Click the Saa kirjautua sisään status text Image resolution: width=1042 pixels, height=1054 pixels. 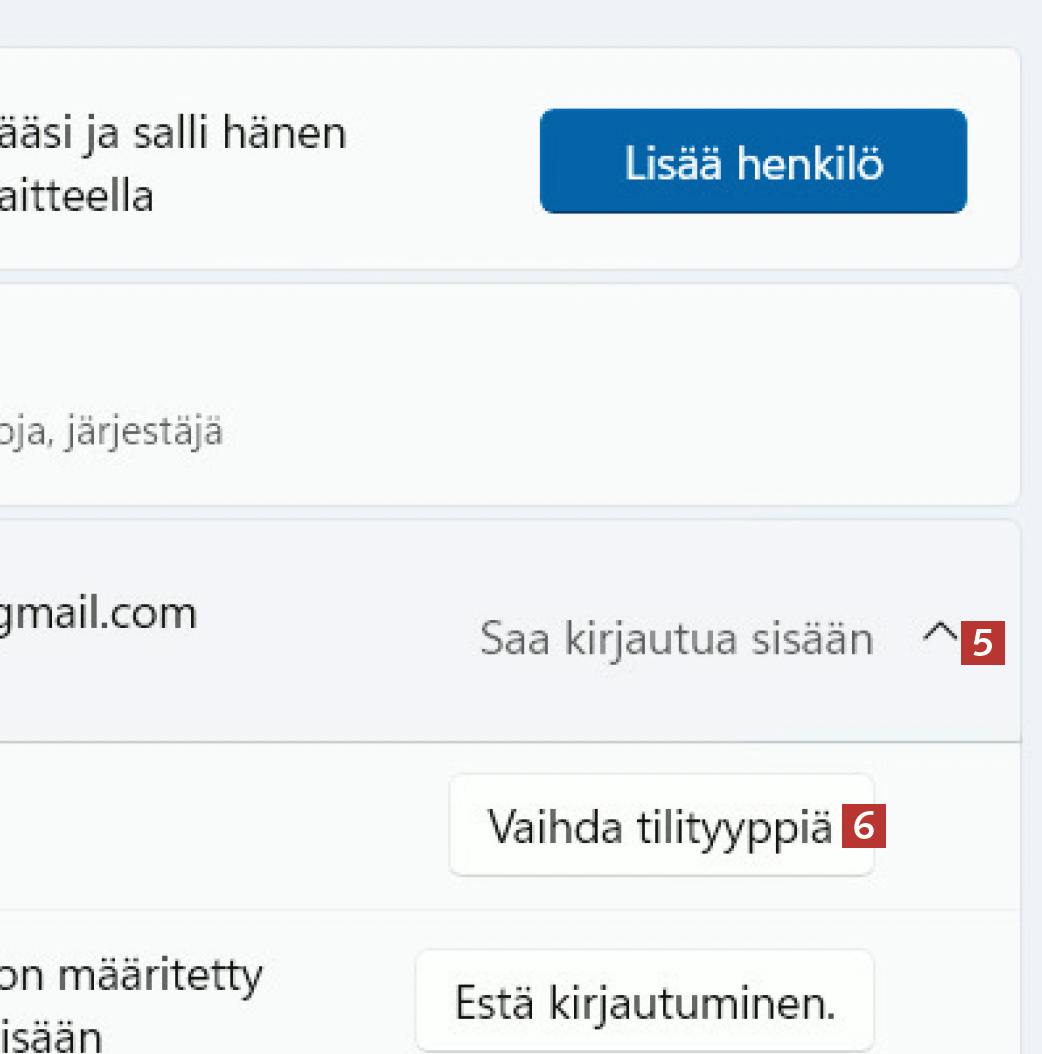pyautogui.click(x=676, y=639)
